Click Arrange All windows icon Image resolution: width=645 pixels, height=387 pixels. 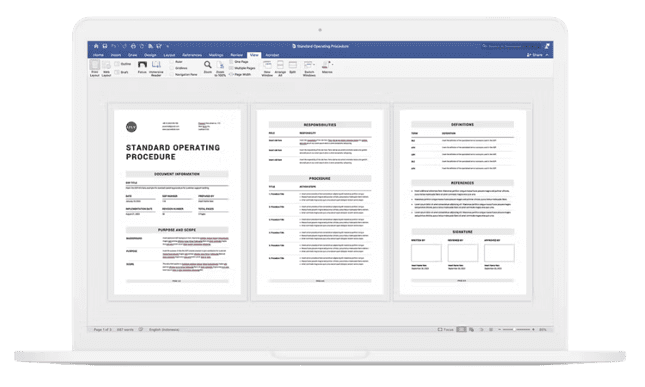point(280,68)
